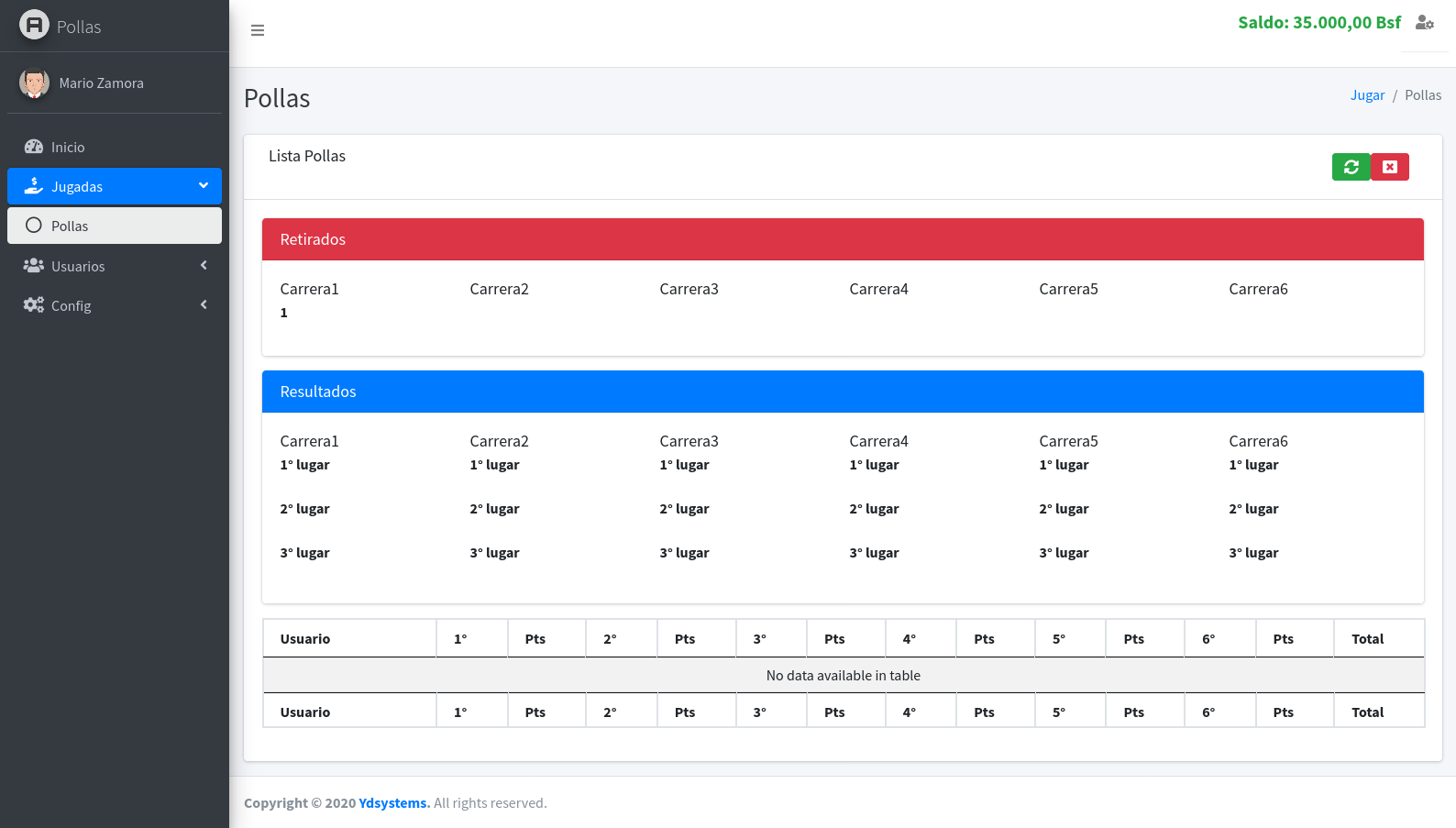
Task: Click the Jugar breadcrumb link
Action: (x=1367, y=95)
